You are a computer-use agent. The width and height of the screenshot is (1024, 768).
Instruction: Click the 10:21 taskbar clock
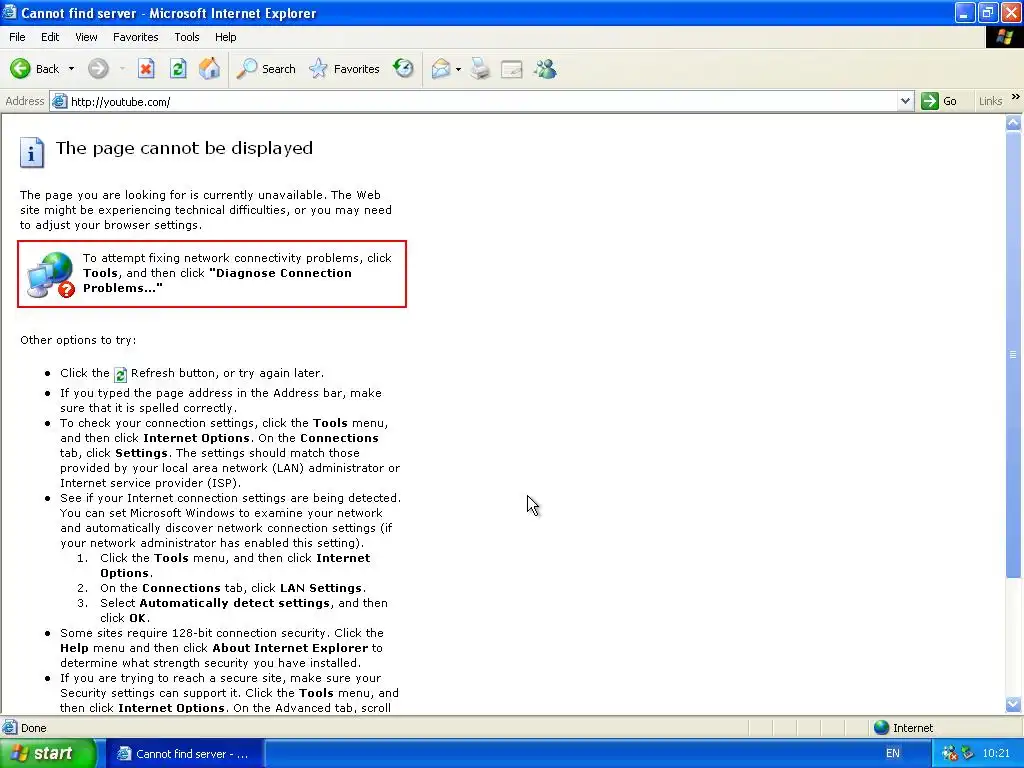point(996,753)
